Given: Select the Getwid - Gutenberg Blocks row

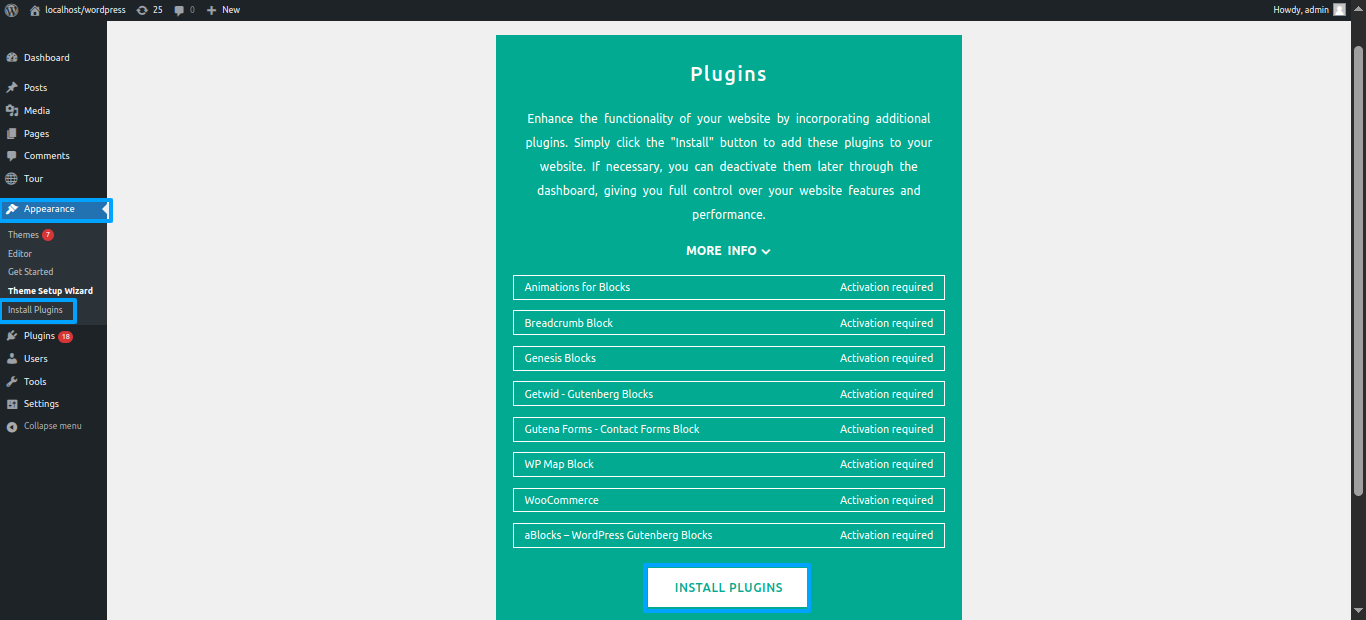Looking at the screenshot, I should 729,394.
